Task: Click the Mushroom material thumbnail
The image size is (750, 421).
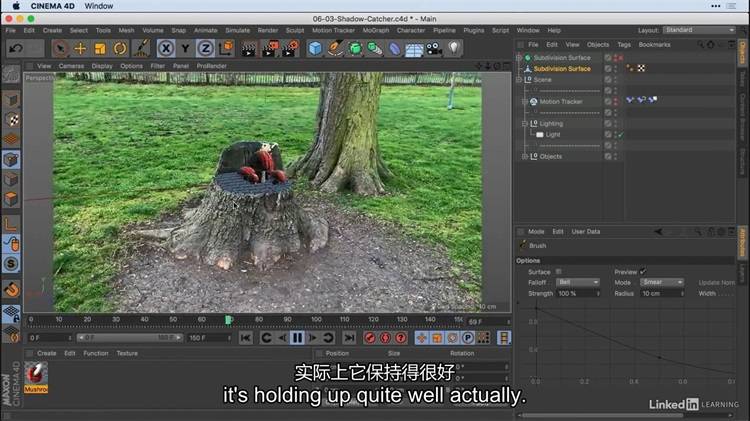Action: point(36,377)
